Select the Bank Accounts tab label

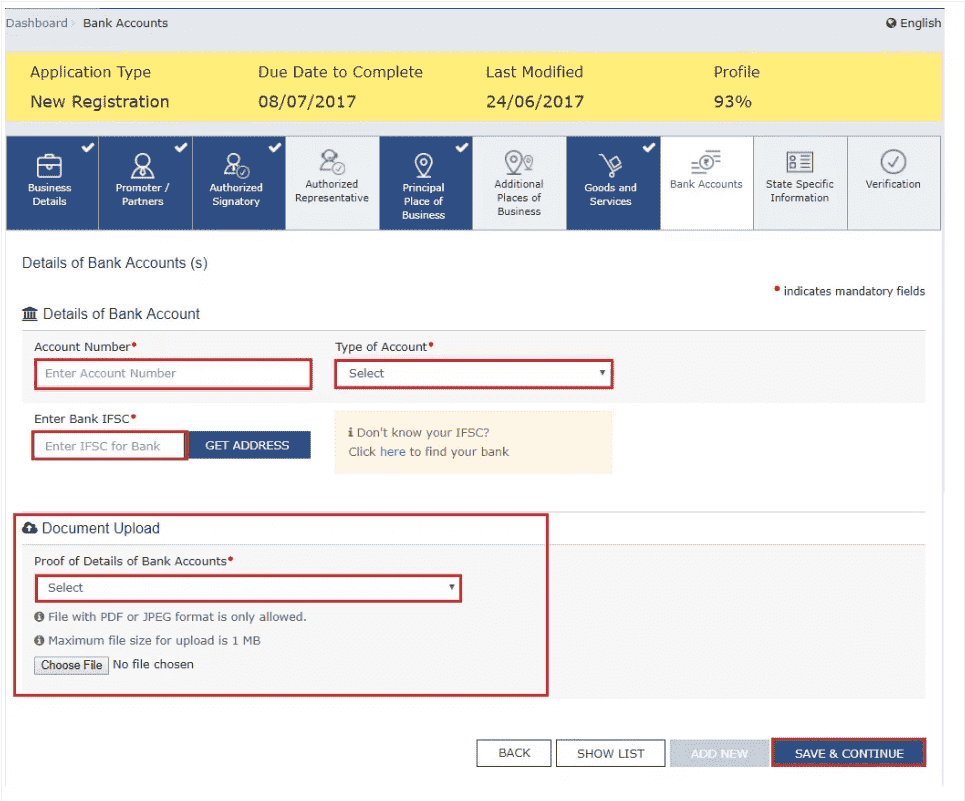click(706, 184)
